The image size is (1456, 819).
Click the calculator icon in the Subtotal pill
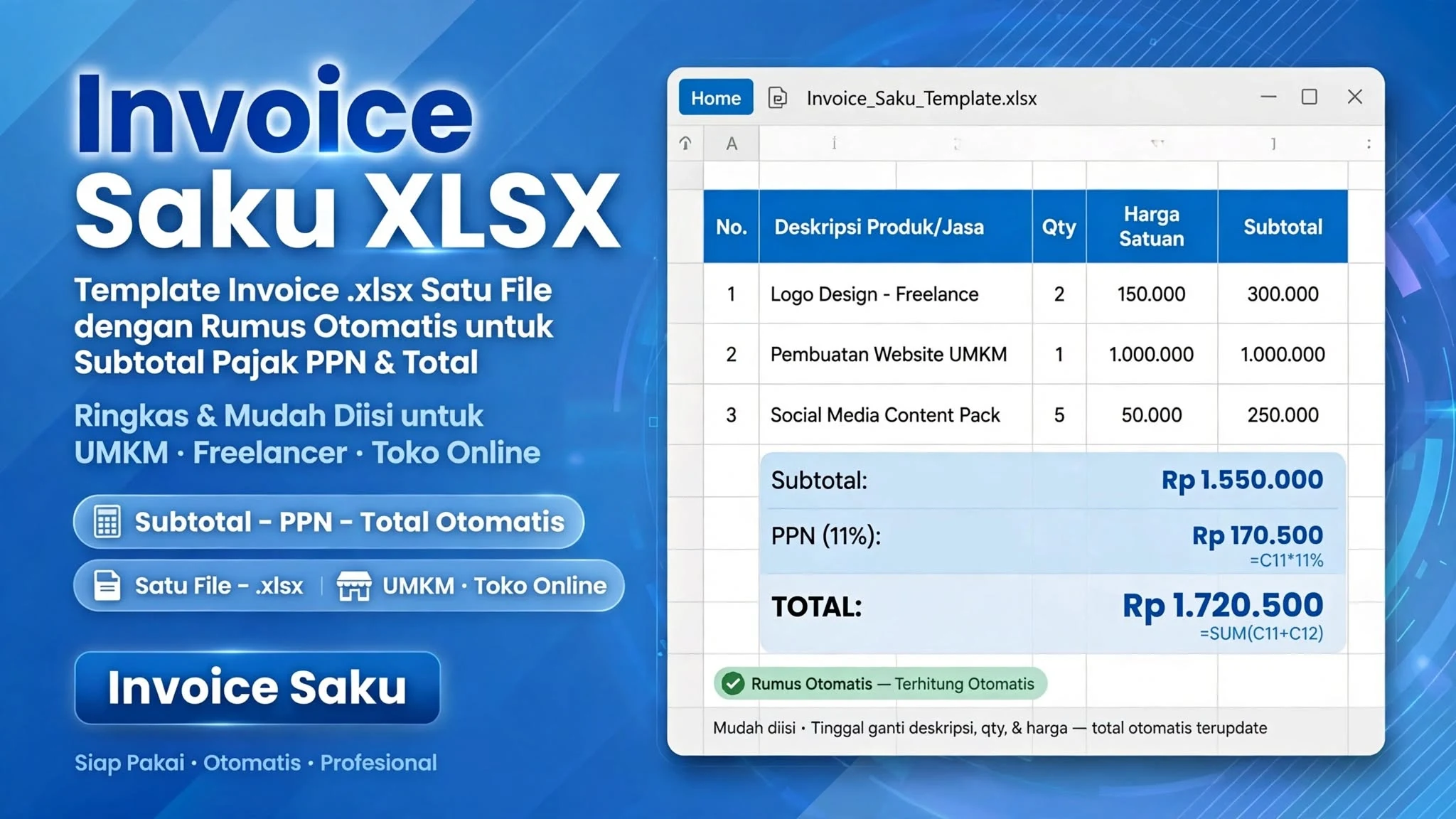coord(107,522)
